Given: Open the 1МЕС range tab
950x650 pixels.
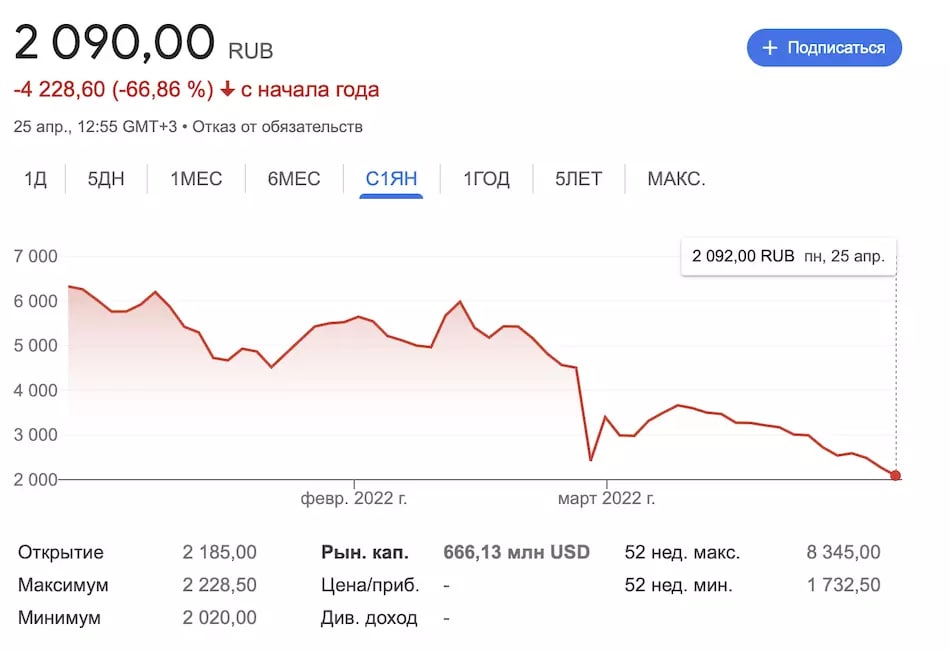Looking at the screenshot, I should [x=196, y=179].
